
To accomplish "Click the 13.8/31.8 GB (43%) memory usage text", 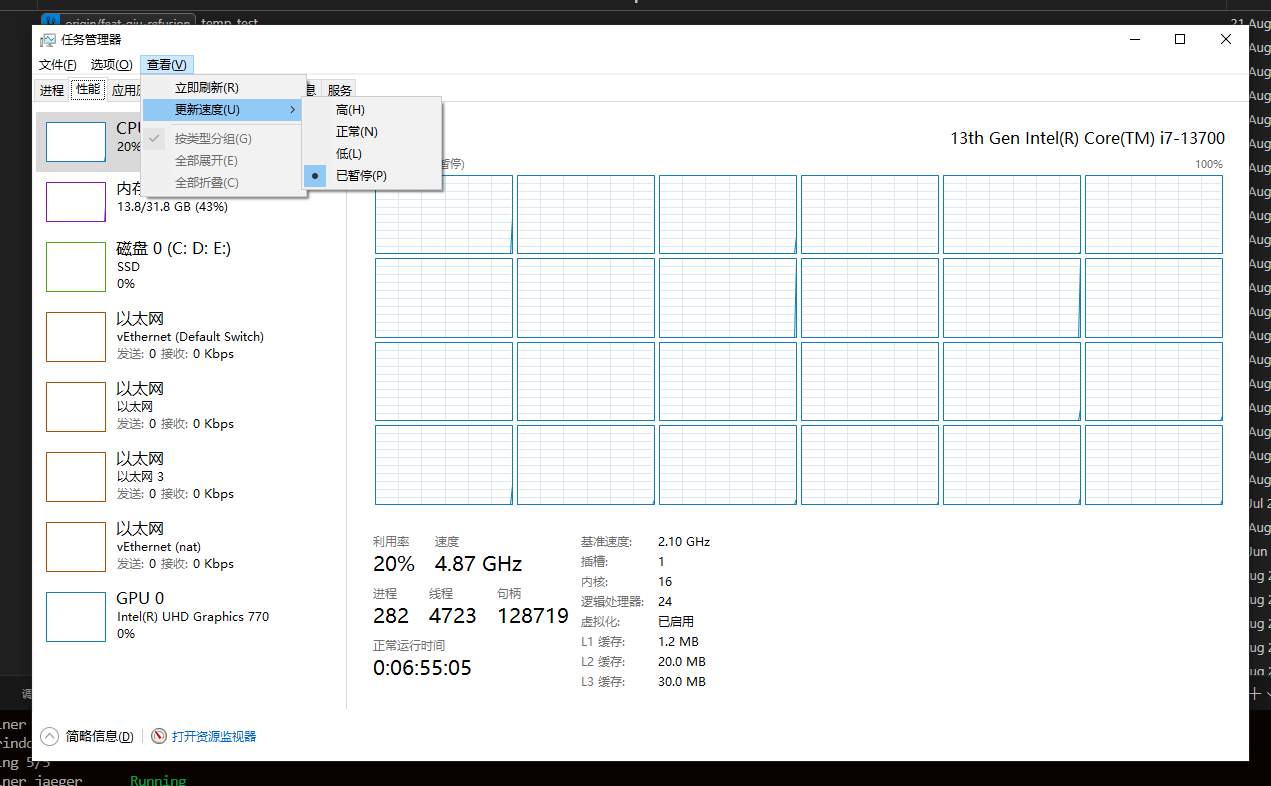I will [172, 207].
